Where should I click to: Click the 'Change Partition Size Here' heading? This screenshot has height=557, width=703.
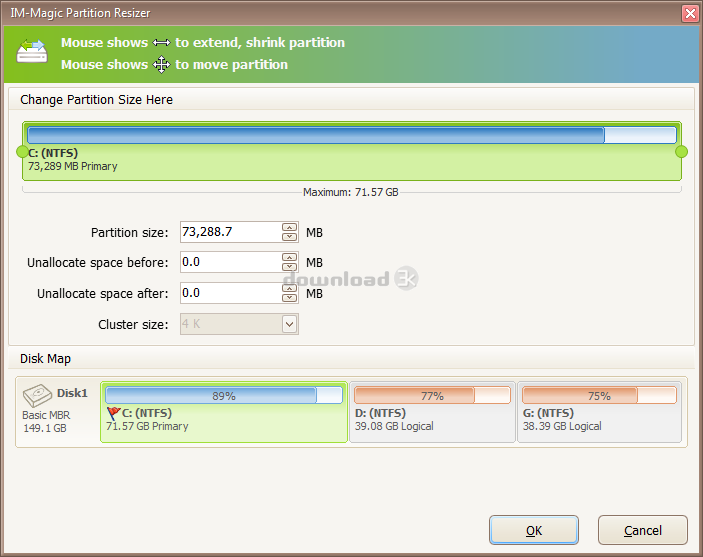pos(96,100)
